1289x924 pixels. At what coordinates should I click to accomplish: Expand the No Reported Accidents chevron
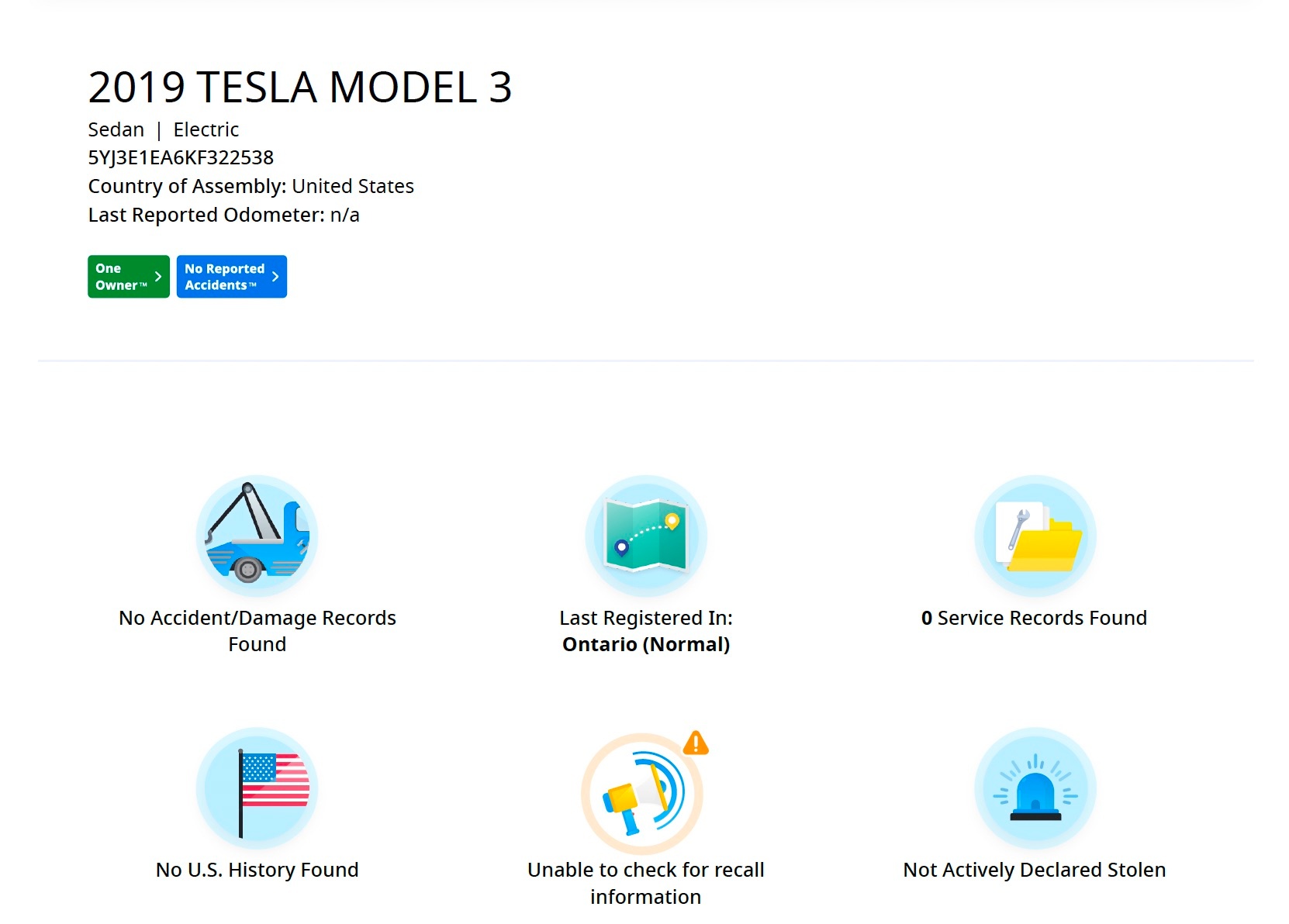coord(275,277)
